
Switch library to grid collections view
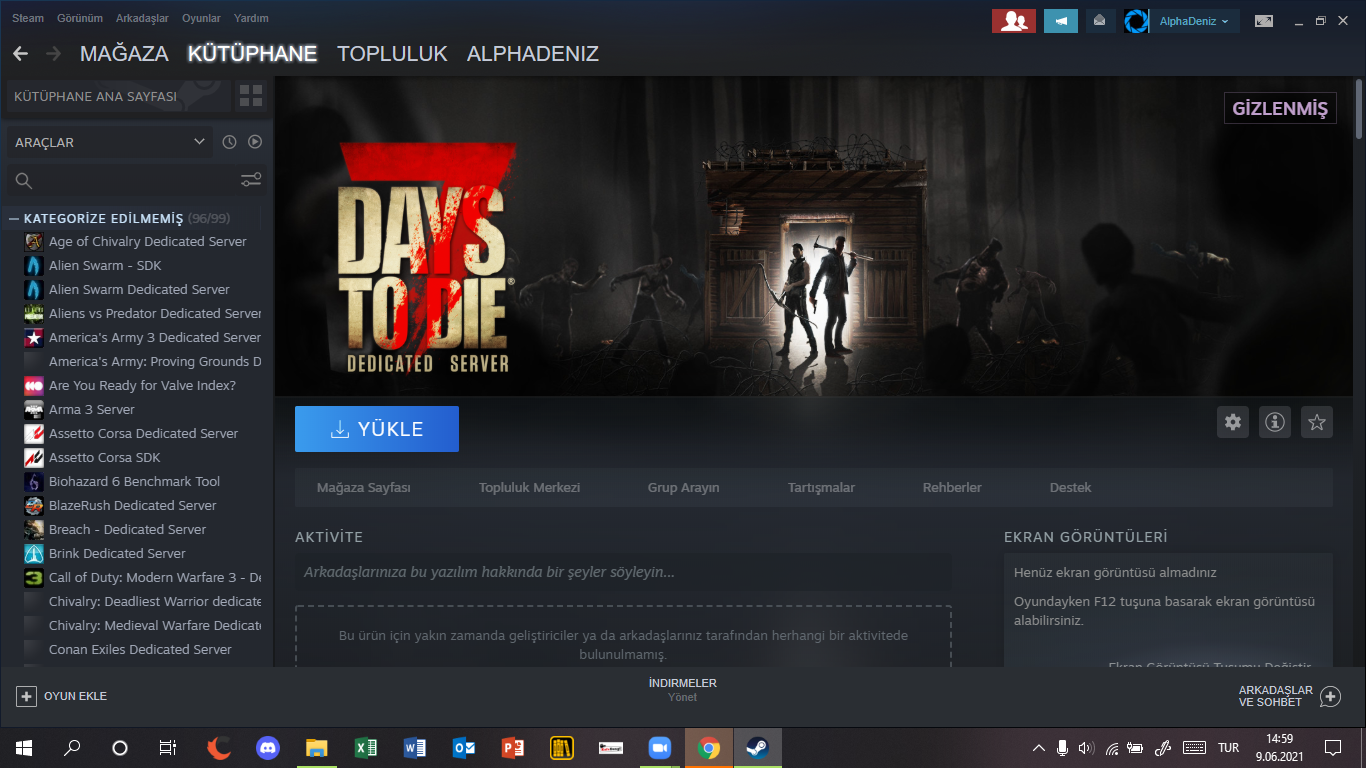coord(251,96)
